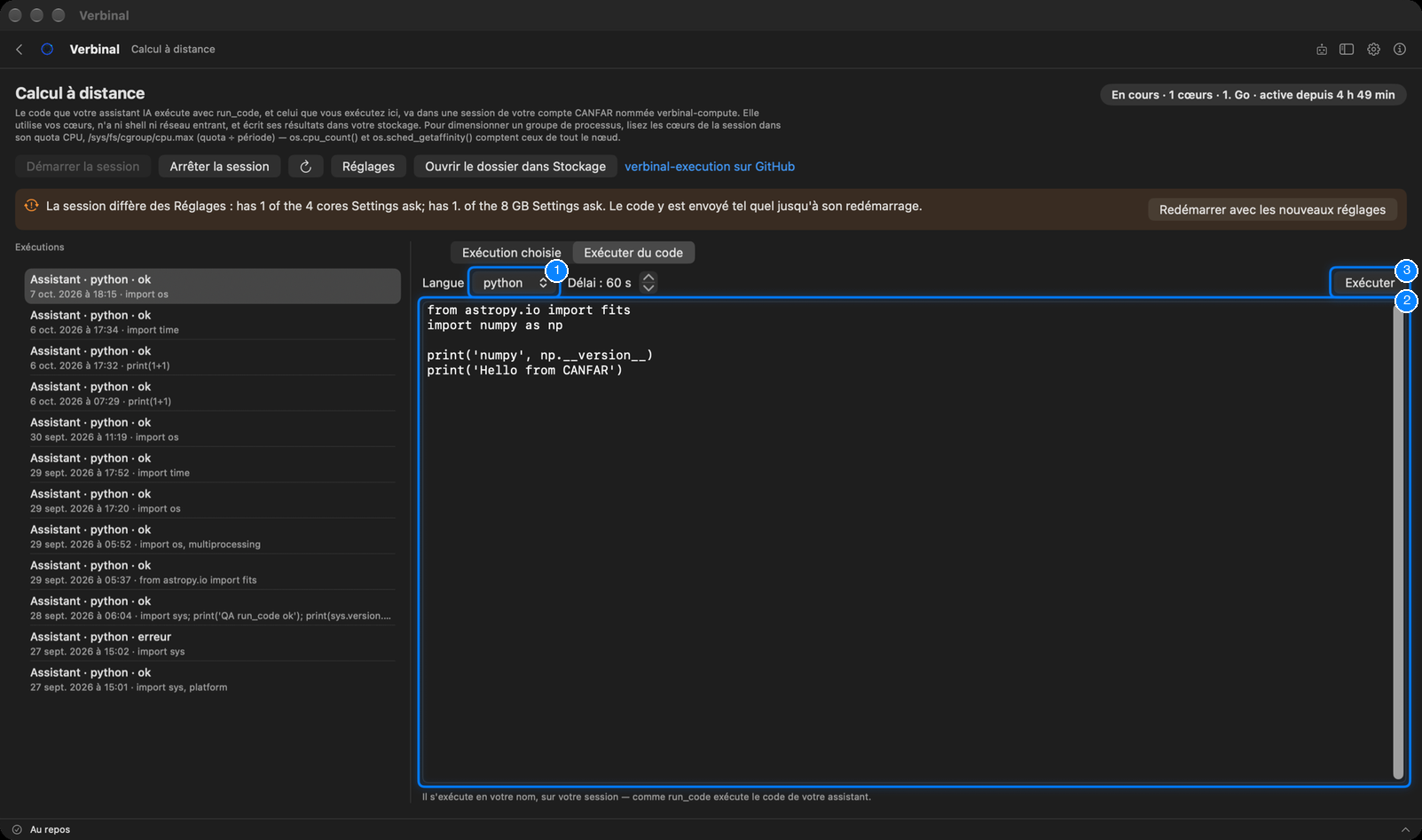Image resolution: width=1422 pixels, height=840 pixels.
Task: Stop the session with Arrêter la session
Action: [x=220, y=167]
